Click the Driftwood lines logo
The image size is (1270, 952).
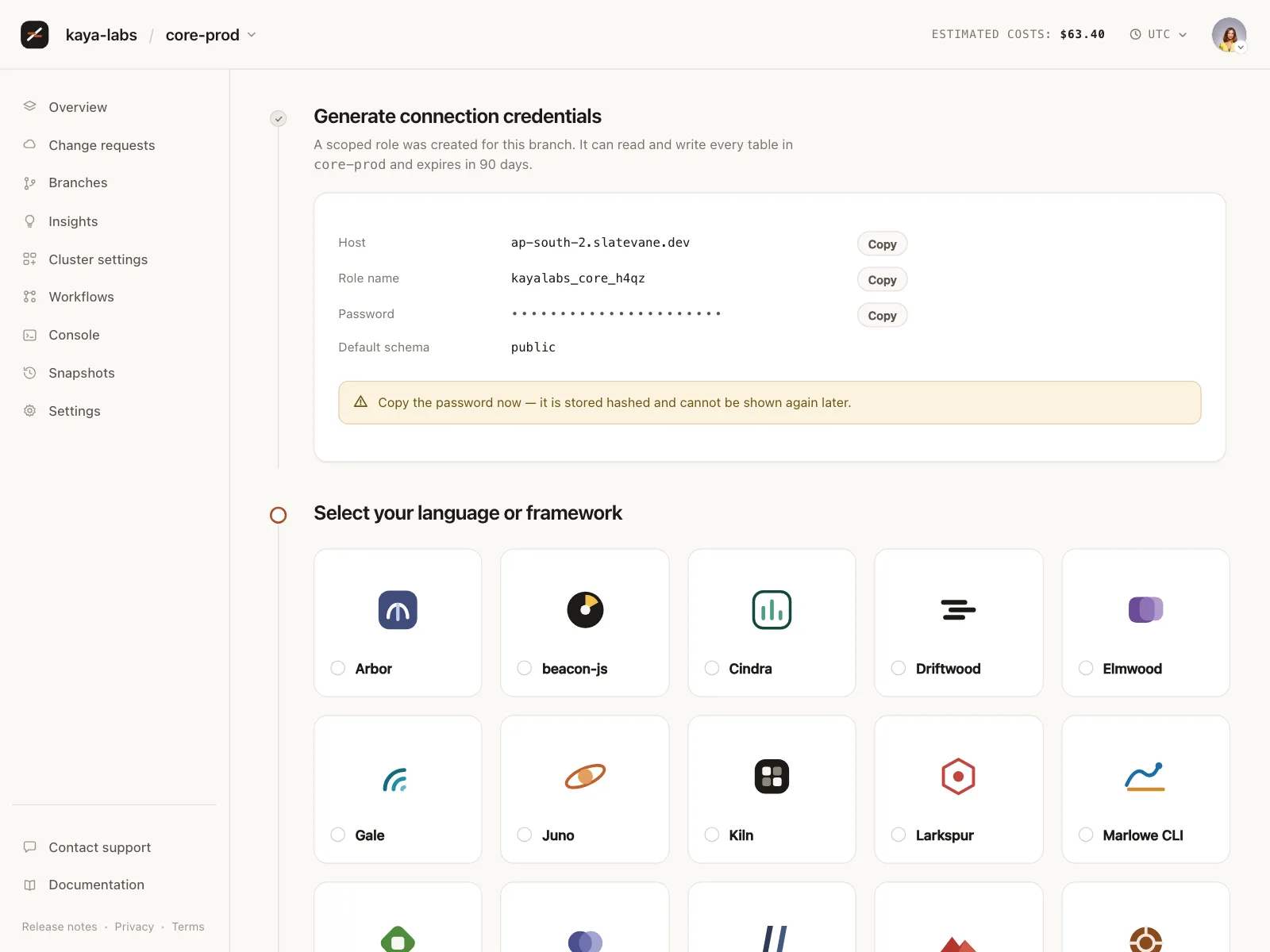tap(959, 610)
